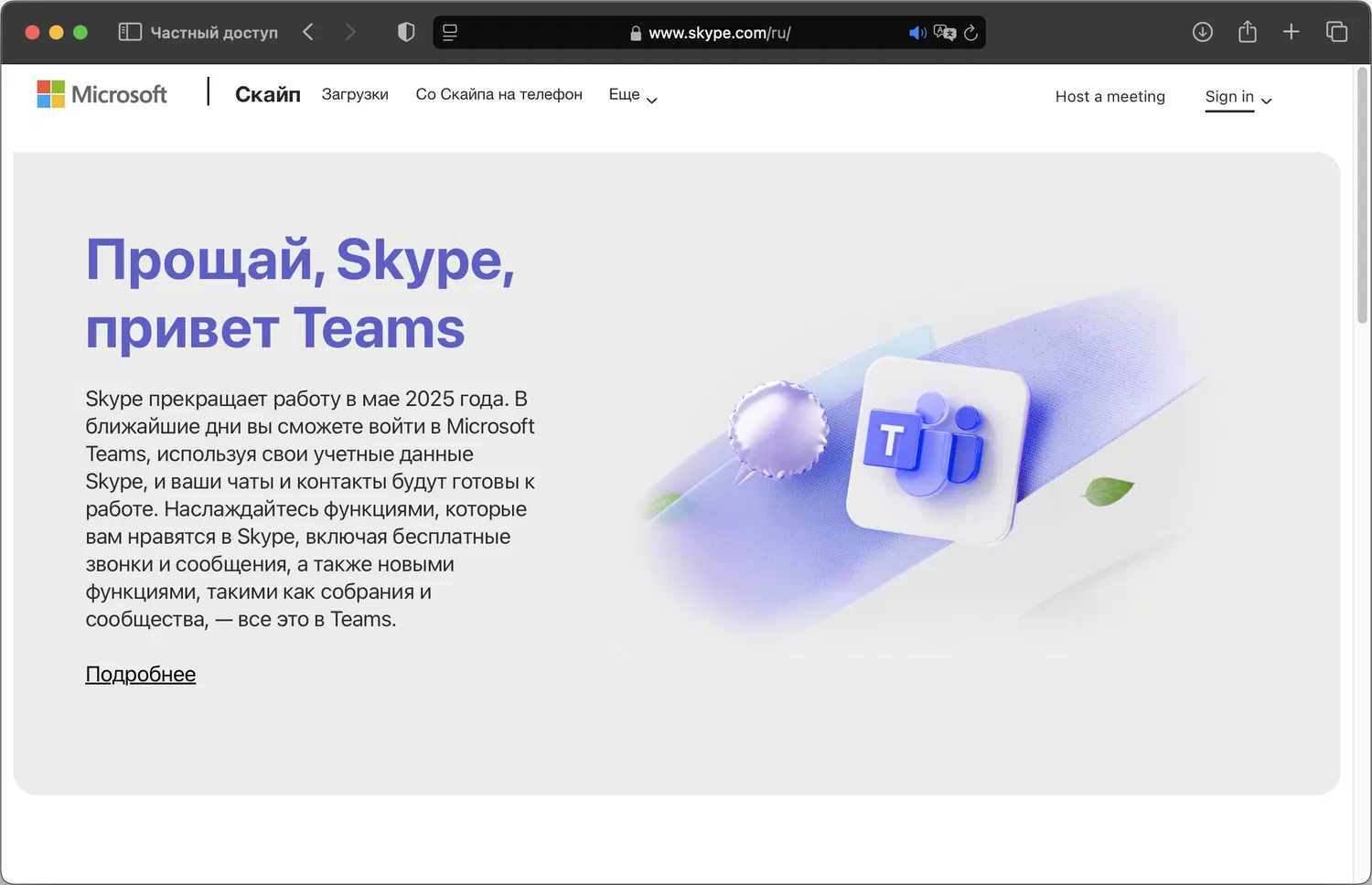This screenshot has height=885, width=1372.
Task: Mute the tab audio speaker icon
Action: [x=917, y=33]
